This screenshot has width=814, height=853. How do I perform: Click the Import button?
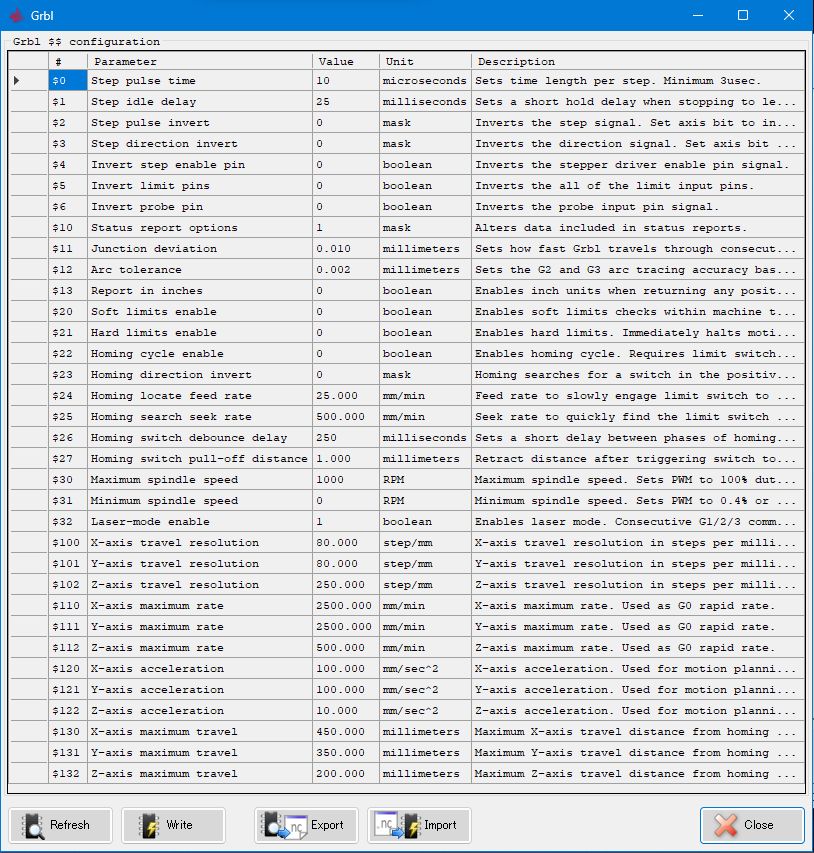[419, 825]
